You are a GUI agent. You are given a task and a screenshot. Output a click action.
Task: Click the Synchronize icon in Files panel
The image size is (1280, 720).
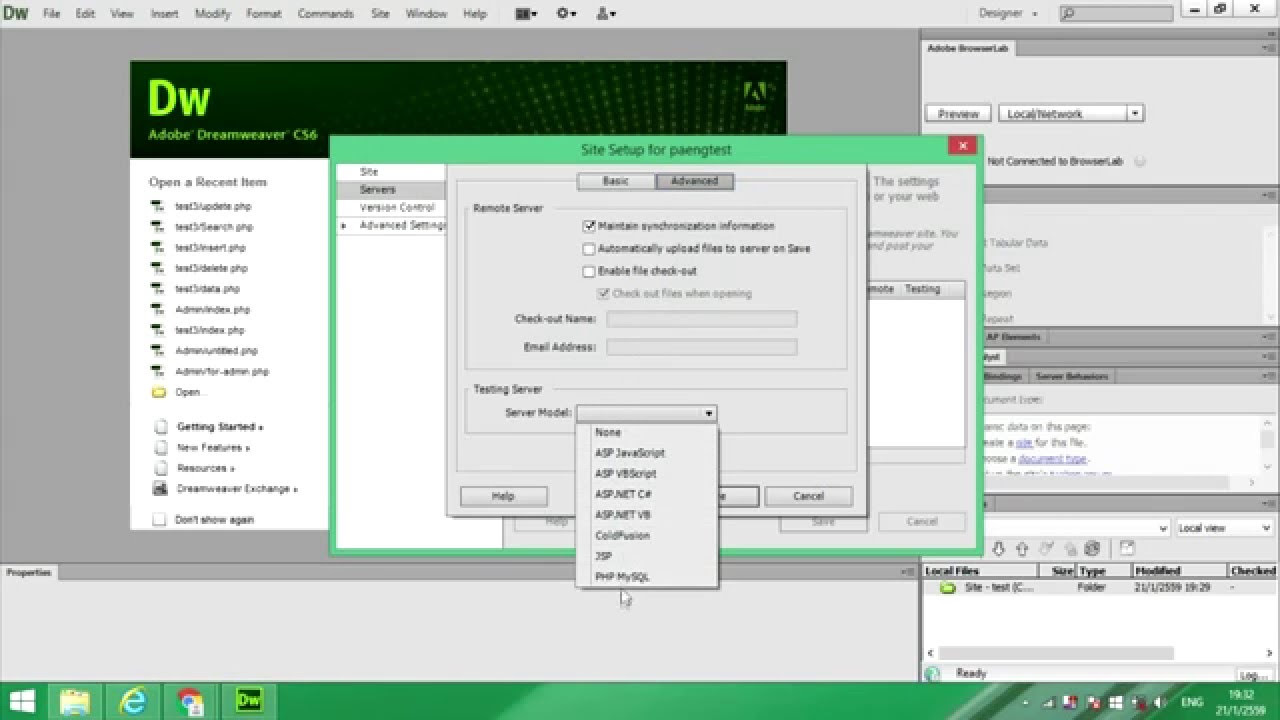1092,549
